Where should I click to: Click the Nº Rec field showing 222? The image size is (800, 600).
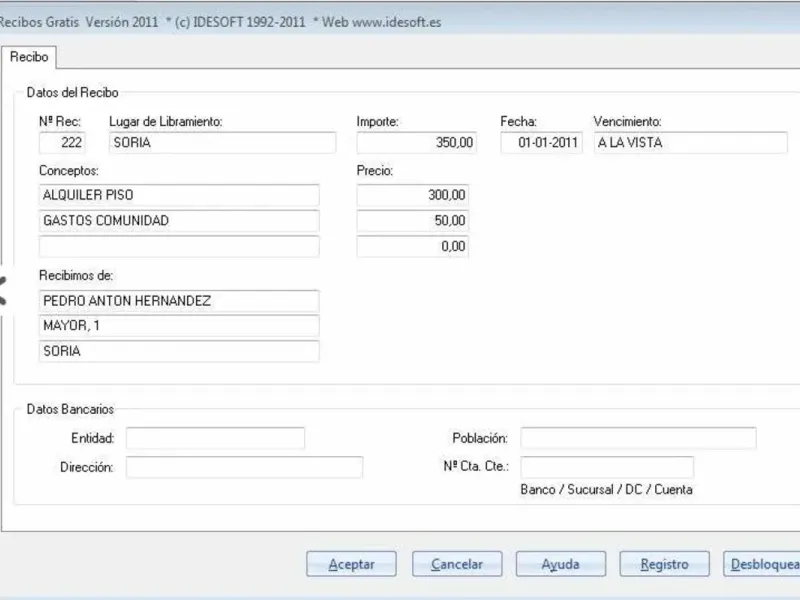pyautogui.click(x=62, y=142)
